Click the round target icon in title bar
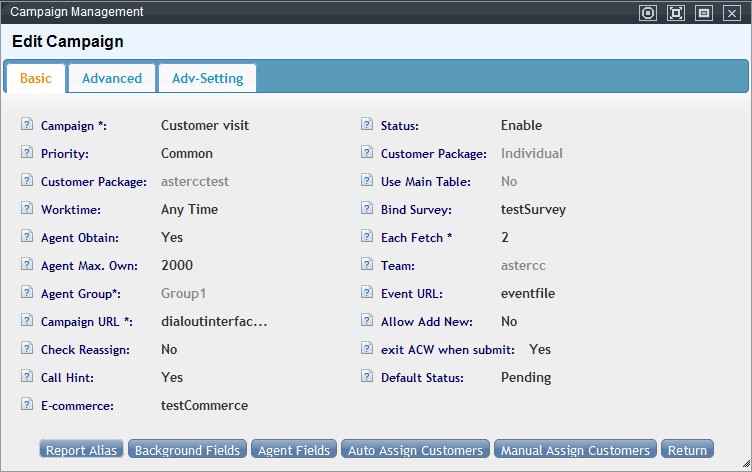Image resolution: width=752 pixels, height=472 pixels. click(648, 13)
